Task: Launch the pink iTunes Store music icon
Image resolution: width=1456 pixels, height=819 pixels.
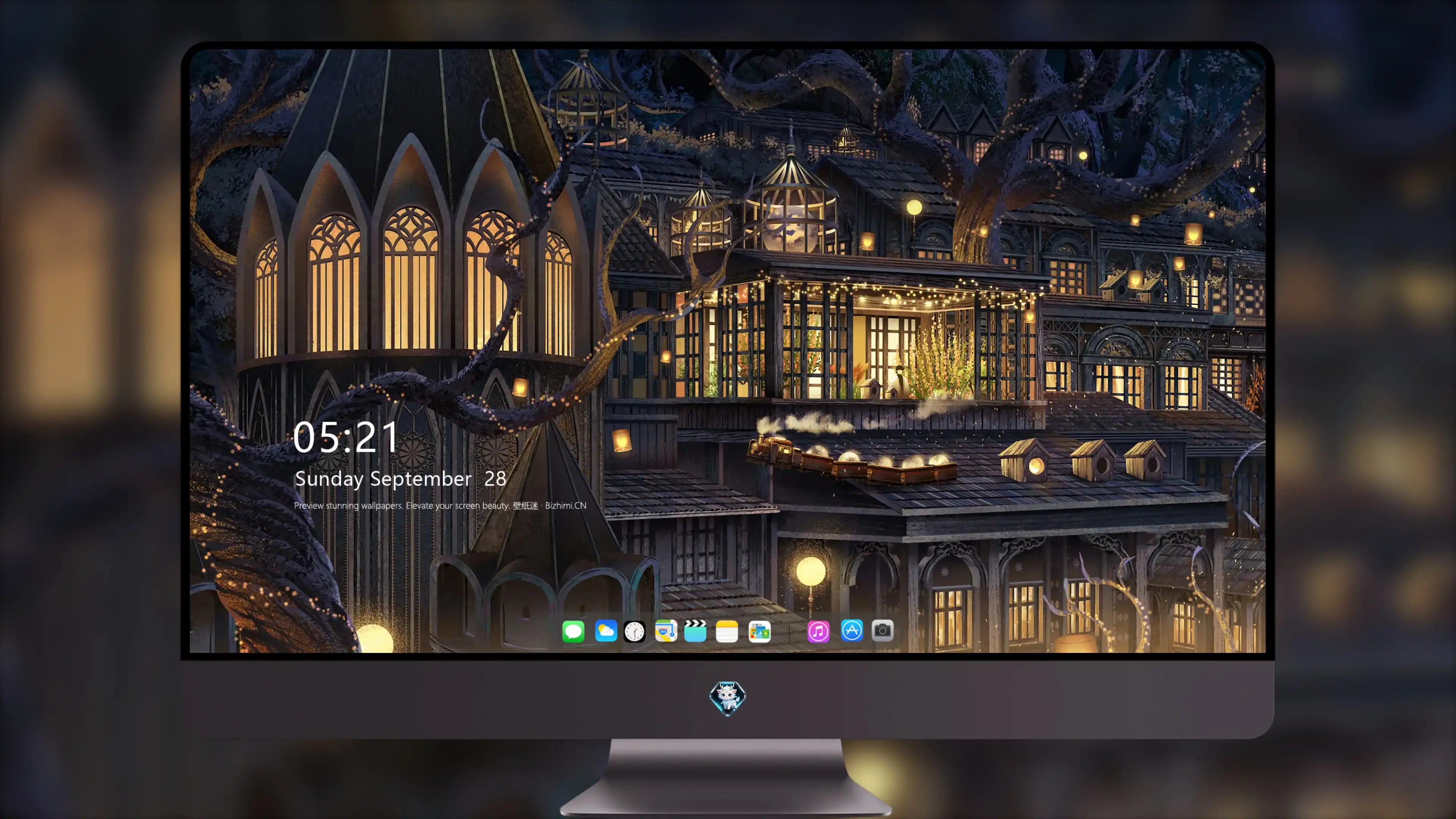Action: point(819,631)
